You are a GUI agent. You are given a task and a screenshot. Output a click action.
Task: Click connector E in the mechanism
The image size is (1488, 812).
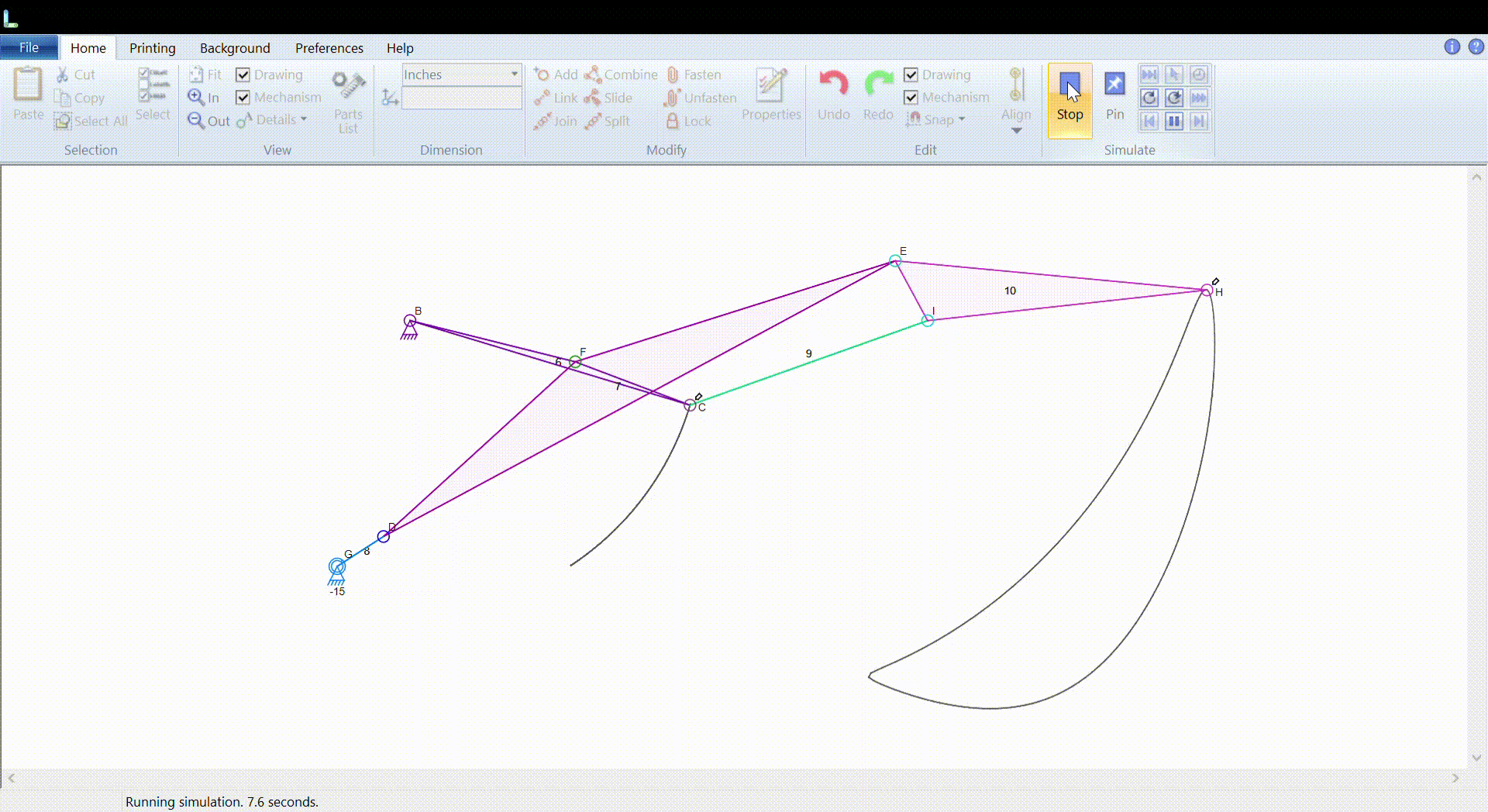pyautogui.click(x=895, y=261)
